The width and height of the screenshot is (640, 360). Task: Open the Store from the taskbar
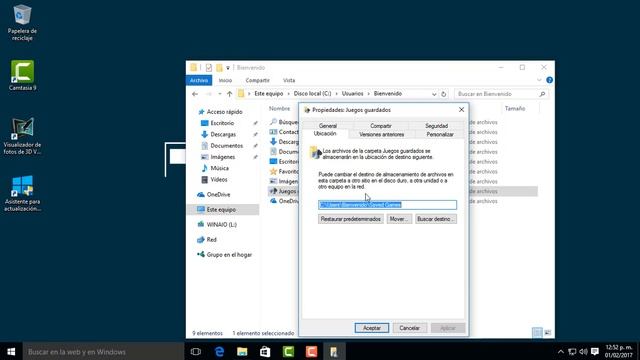point(265,351)
